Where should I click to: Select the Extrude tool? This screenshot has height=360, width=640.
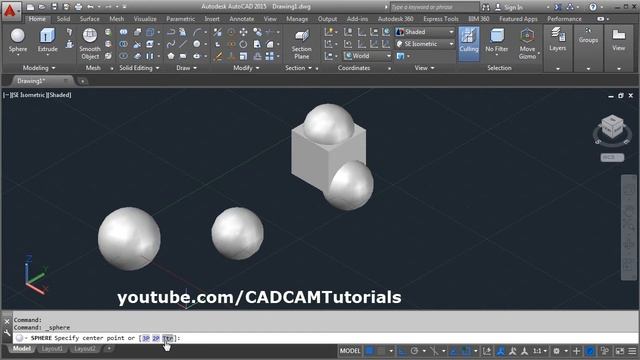tap(47, 41)
